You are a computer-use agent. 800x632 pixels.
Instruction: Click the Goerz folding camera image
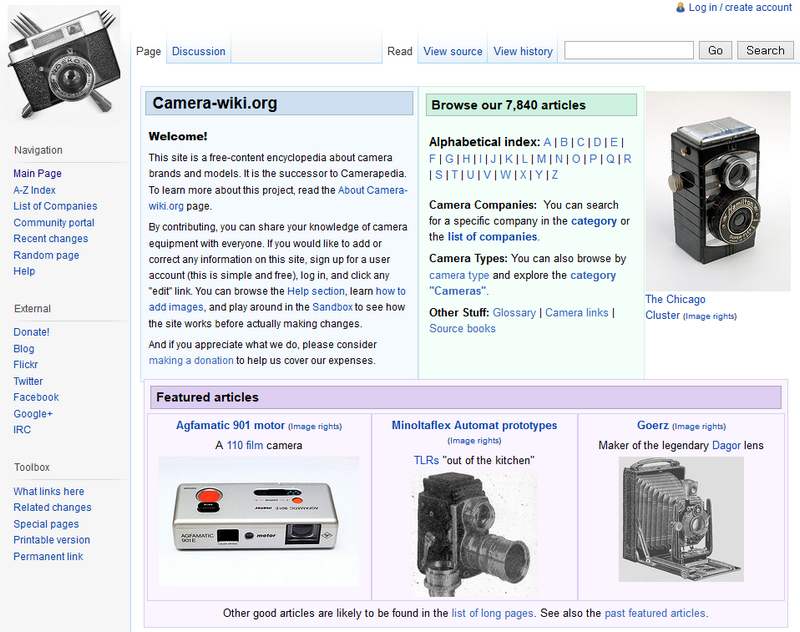pos(681,519)
